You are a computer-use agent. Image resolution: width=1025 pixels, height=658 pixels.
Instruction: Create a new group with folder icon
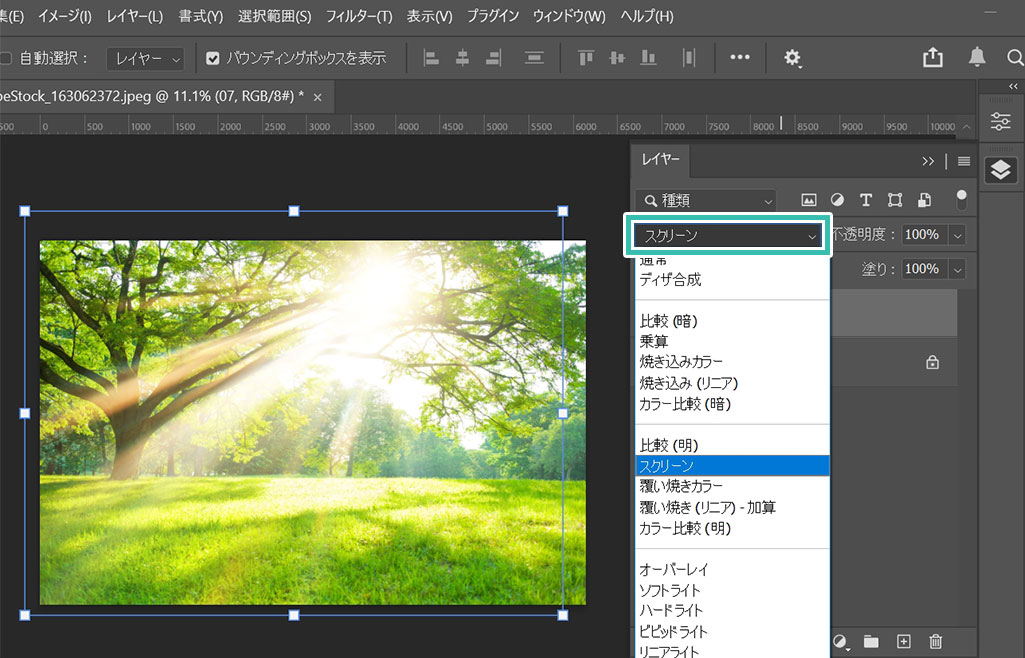[871, 641]
